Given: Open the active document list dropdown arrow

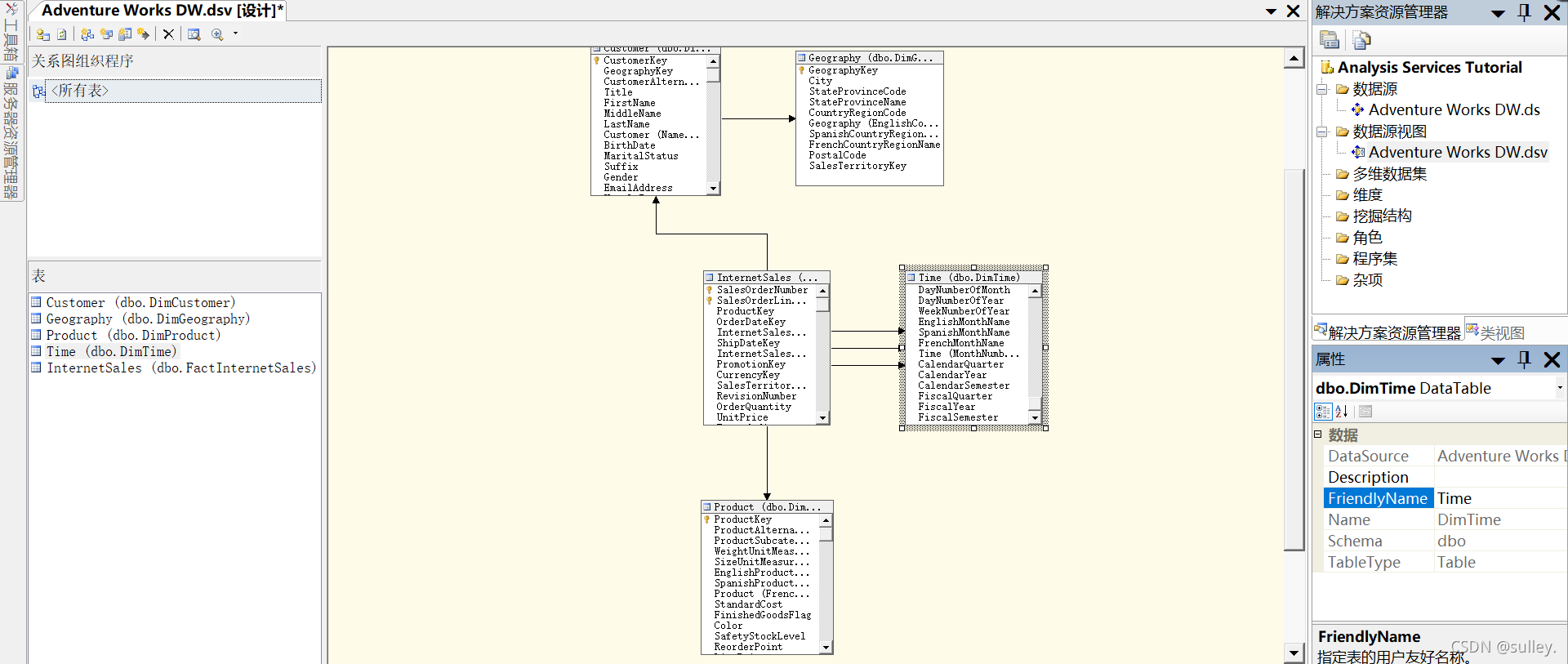Looking at the screenshot, I should coord(1271,11).
